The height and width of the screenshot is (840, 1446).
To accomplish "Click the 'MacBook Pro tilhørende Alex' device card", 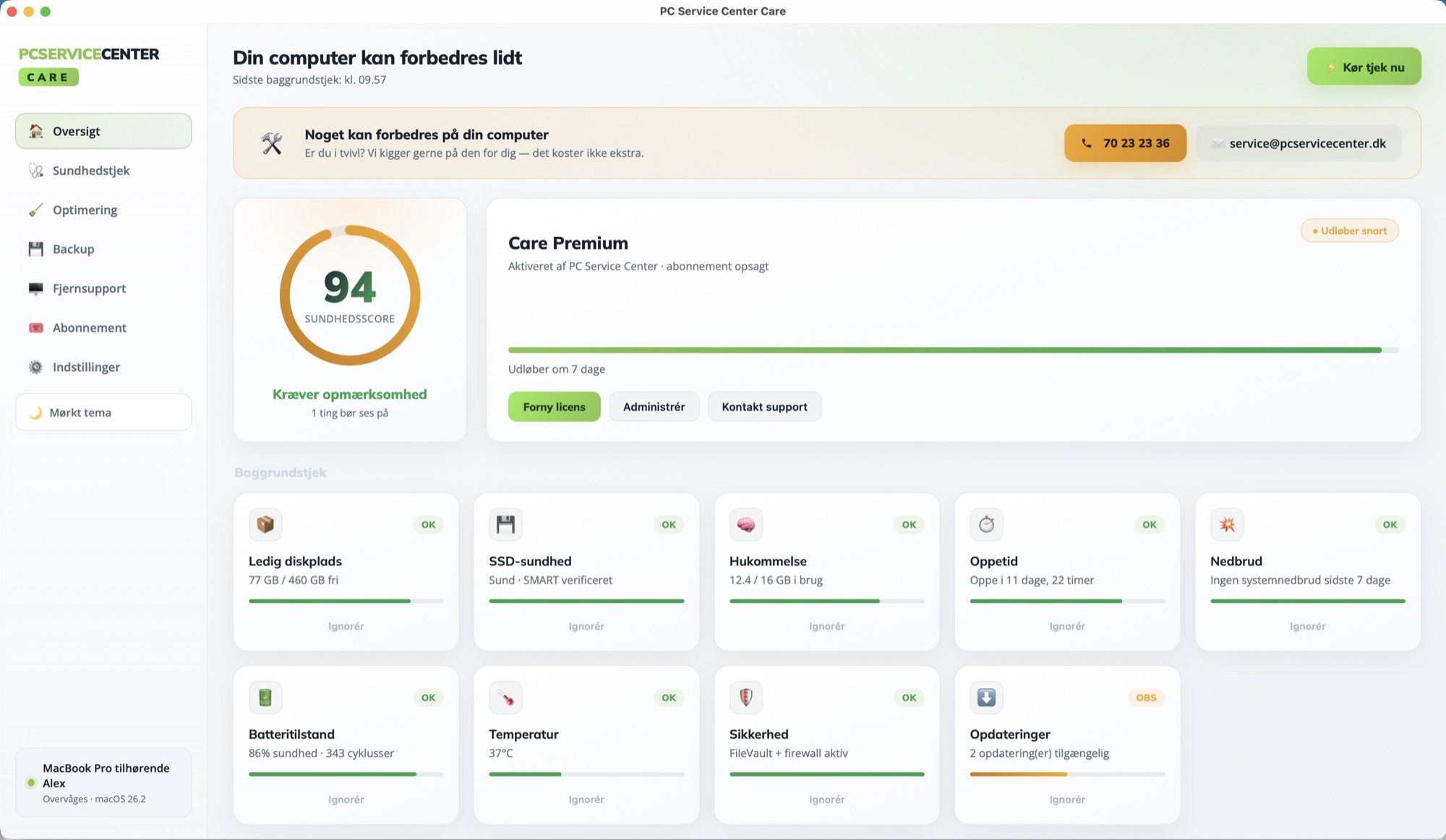I will 103,782.
